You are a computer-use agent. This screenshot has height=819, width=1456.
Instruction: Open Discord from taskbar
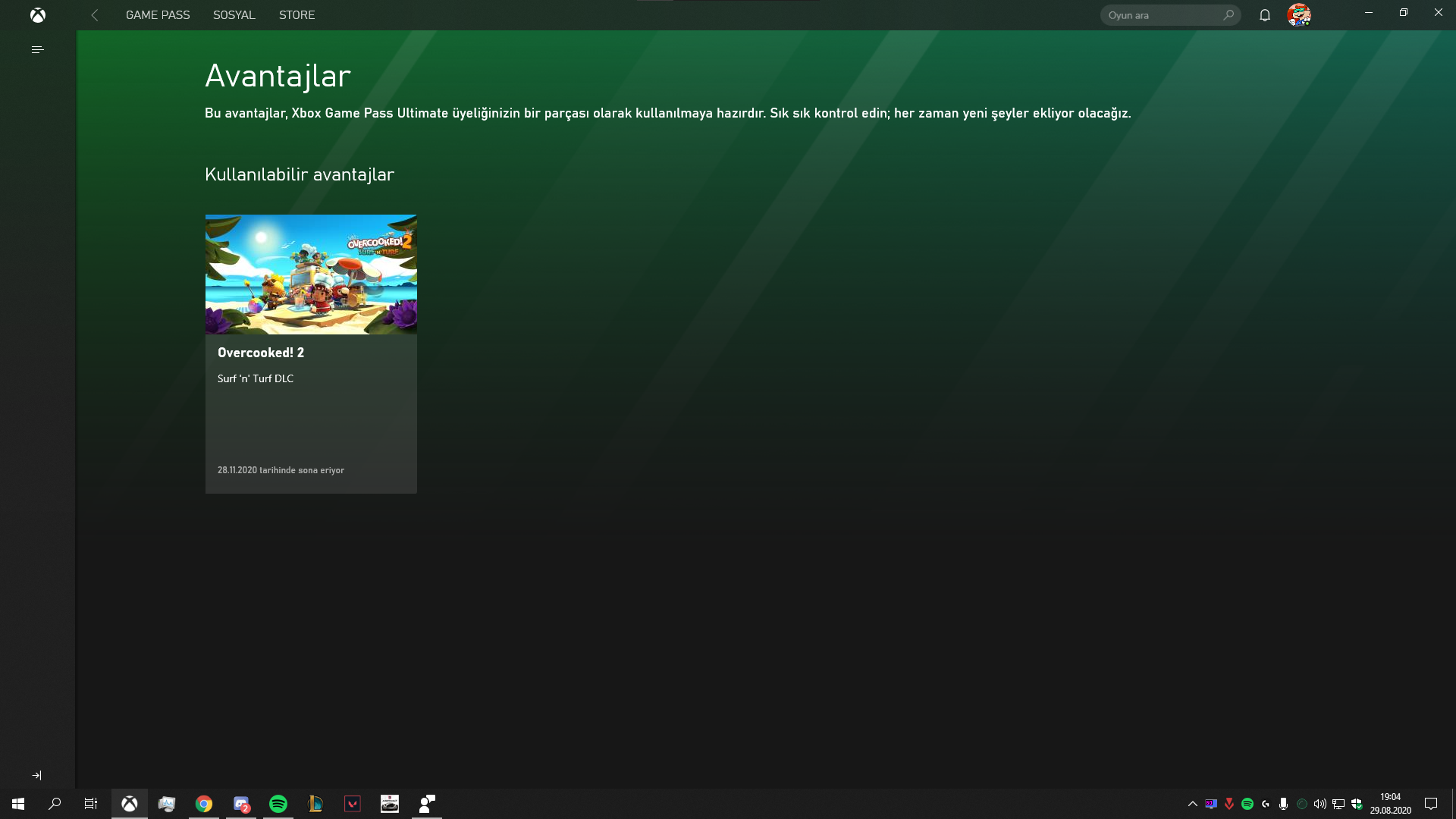tap(241, 804)
